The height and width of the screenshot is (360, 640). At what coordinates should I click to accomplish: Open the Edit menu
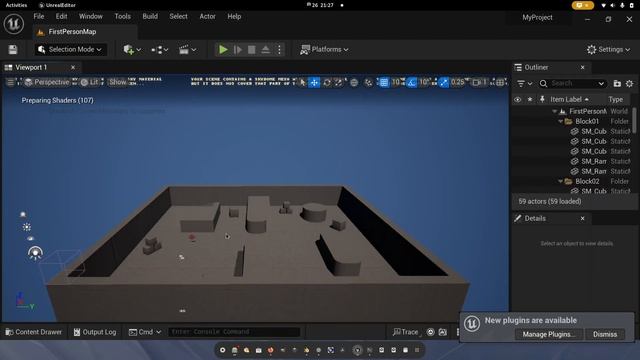[61, 16]
